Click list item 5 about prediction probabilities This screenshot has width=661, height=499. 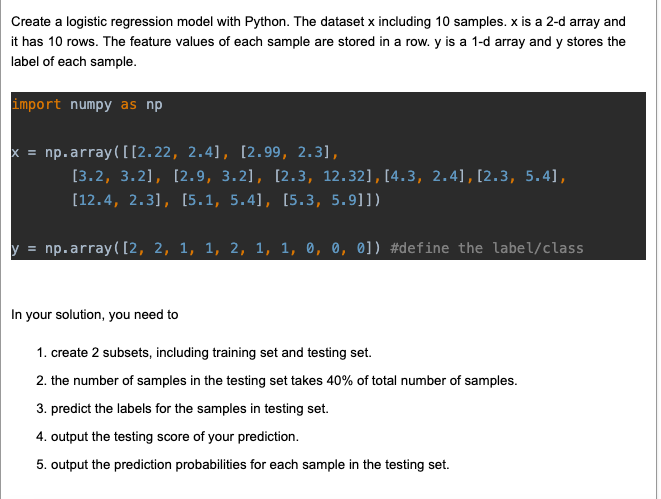(243, 464)
